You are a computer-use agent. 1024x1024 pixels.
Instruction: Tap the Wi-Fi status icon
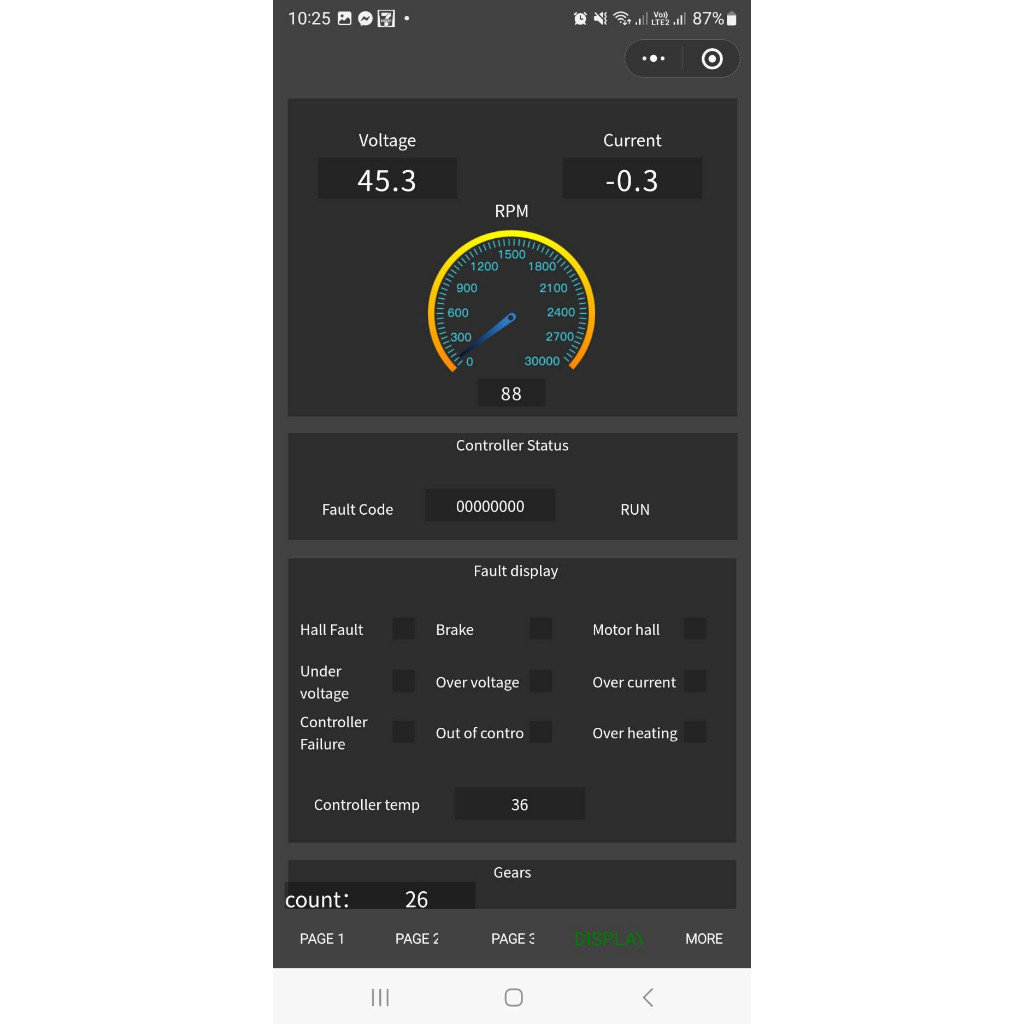coord(622,19)
